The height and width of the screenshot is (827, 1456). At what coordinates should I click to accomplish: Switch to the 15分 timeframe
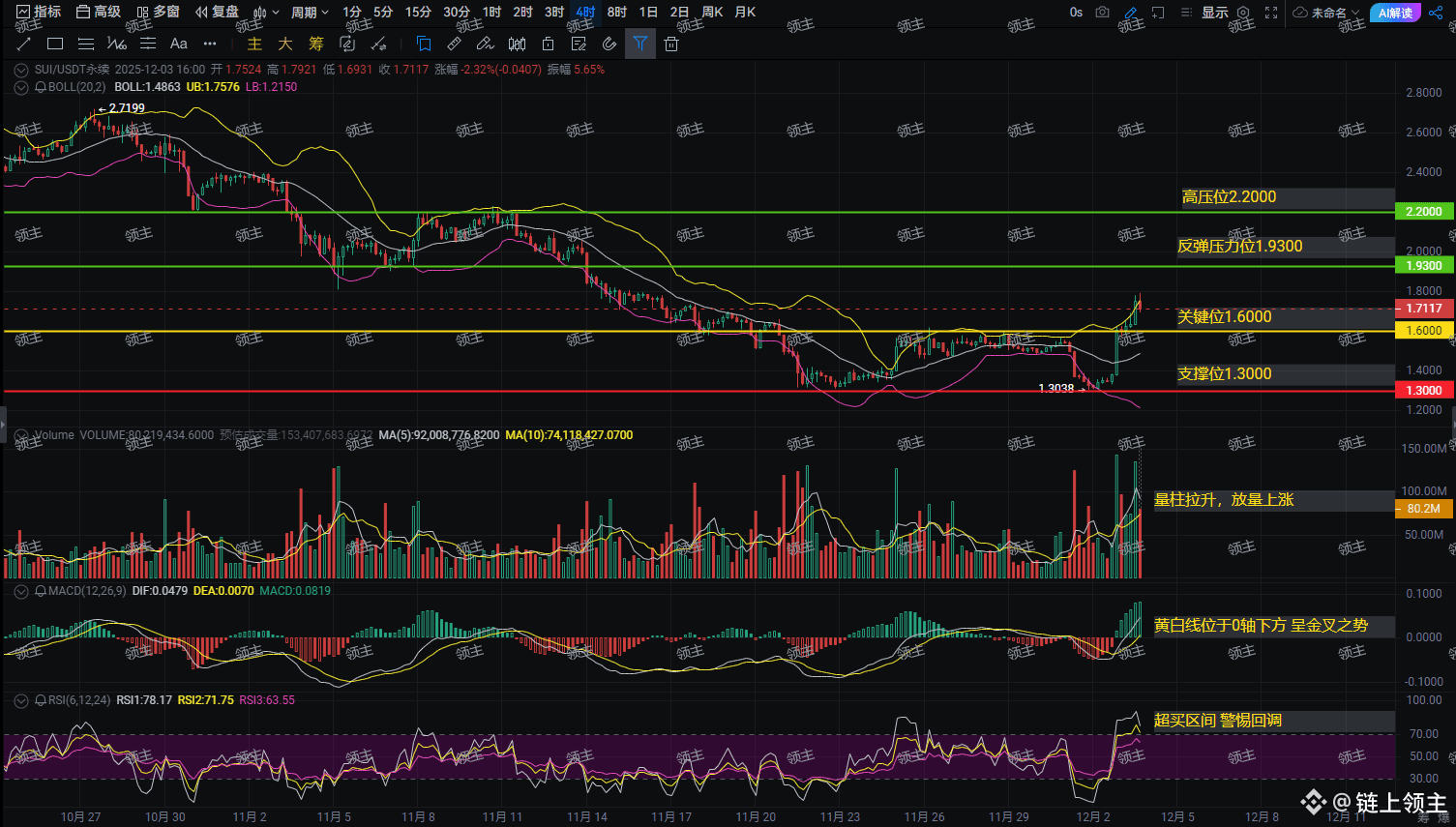(418, 13)
